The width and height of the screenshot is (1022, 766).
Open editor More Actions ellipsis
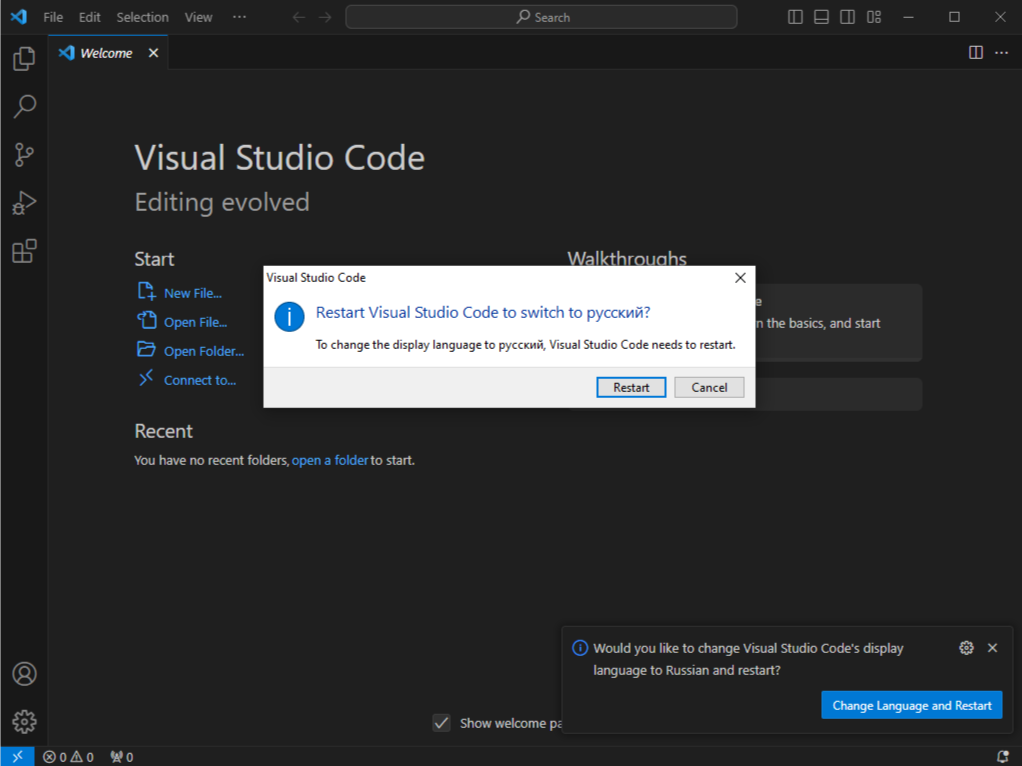tap(1002, 53)
